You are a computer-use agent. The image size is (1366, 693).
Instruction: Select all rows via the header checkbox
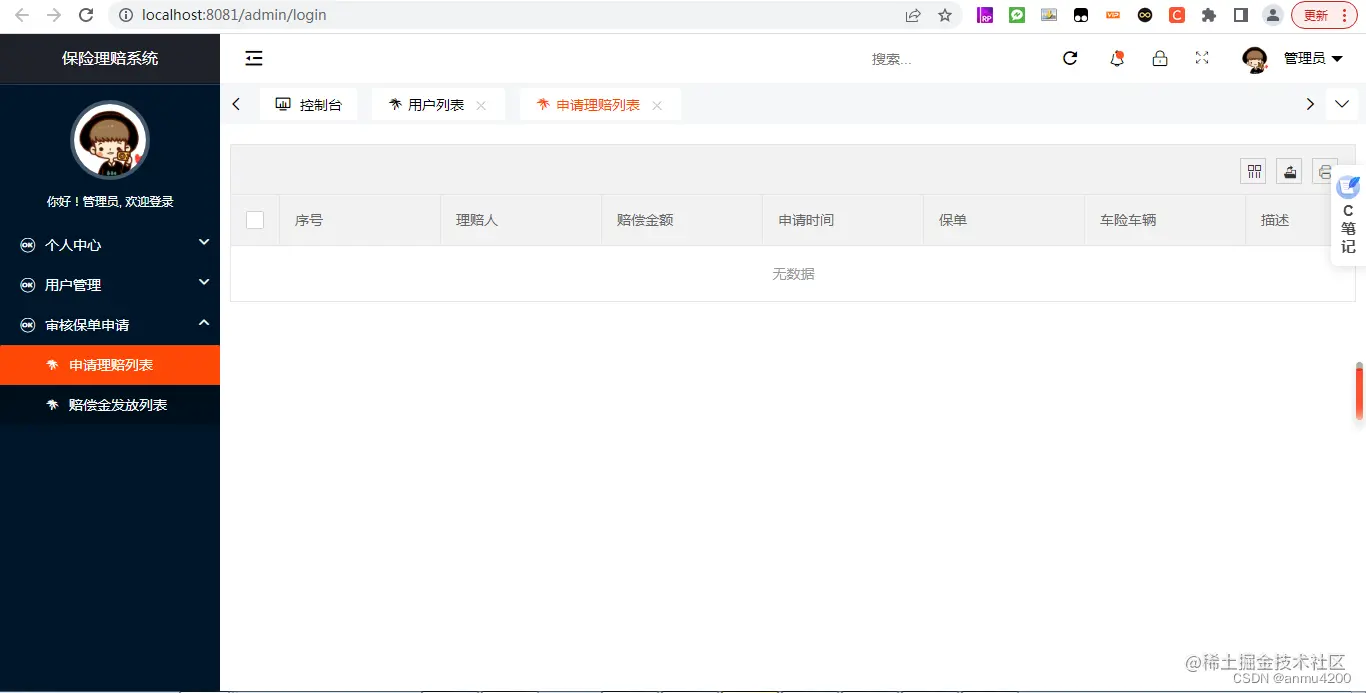pyautogui.click(x=254, y=220)
